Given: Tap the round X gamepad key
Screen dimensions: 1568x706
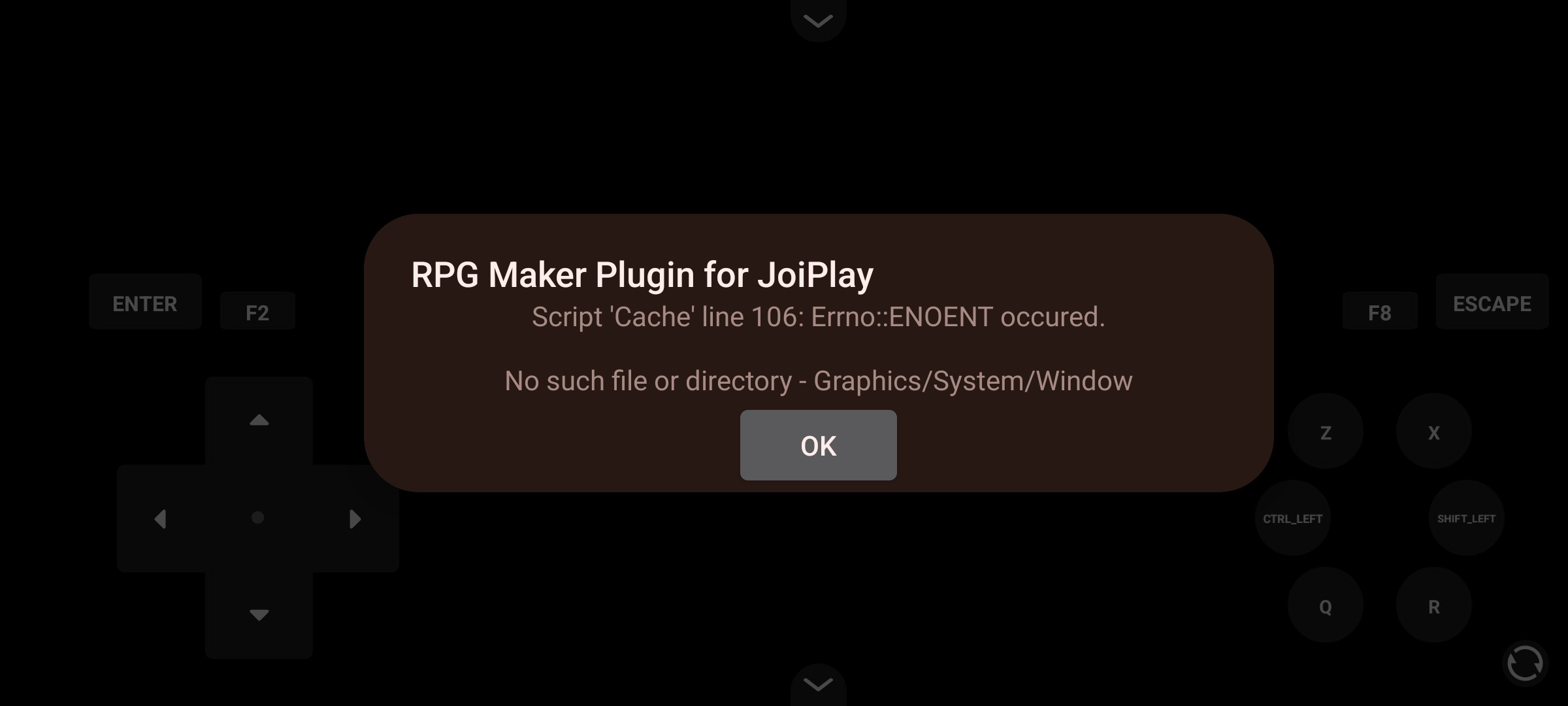Looking at the screenshot, I should tap(1434, 431).
